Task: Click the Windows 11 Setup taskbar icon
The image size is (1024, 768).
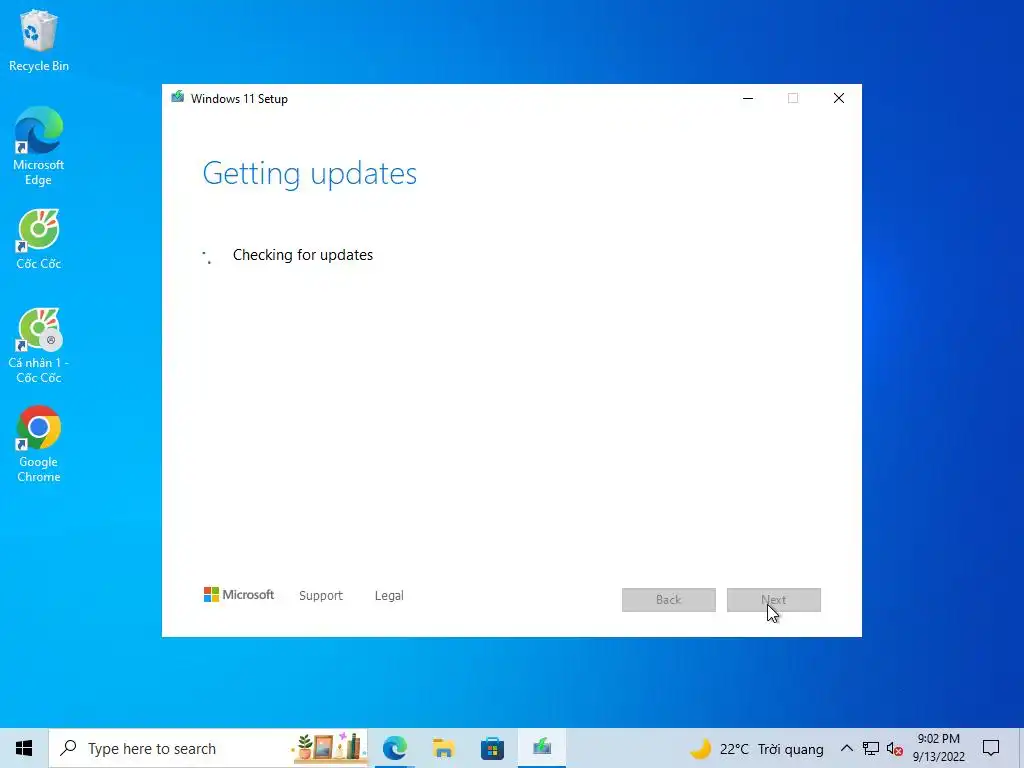Action: point(541,748)
